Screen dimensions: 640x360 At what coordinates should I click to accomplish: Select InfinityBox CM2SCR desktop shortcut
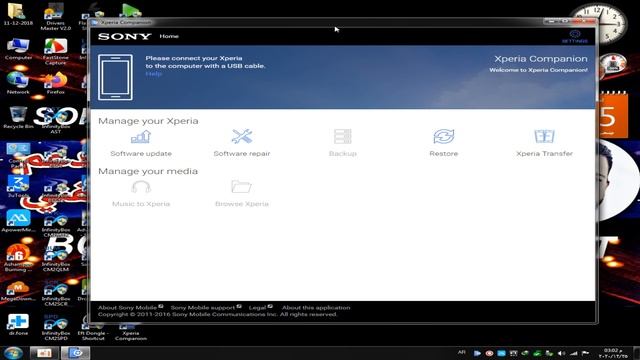click(56, 293)
